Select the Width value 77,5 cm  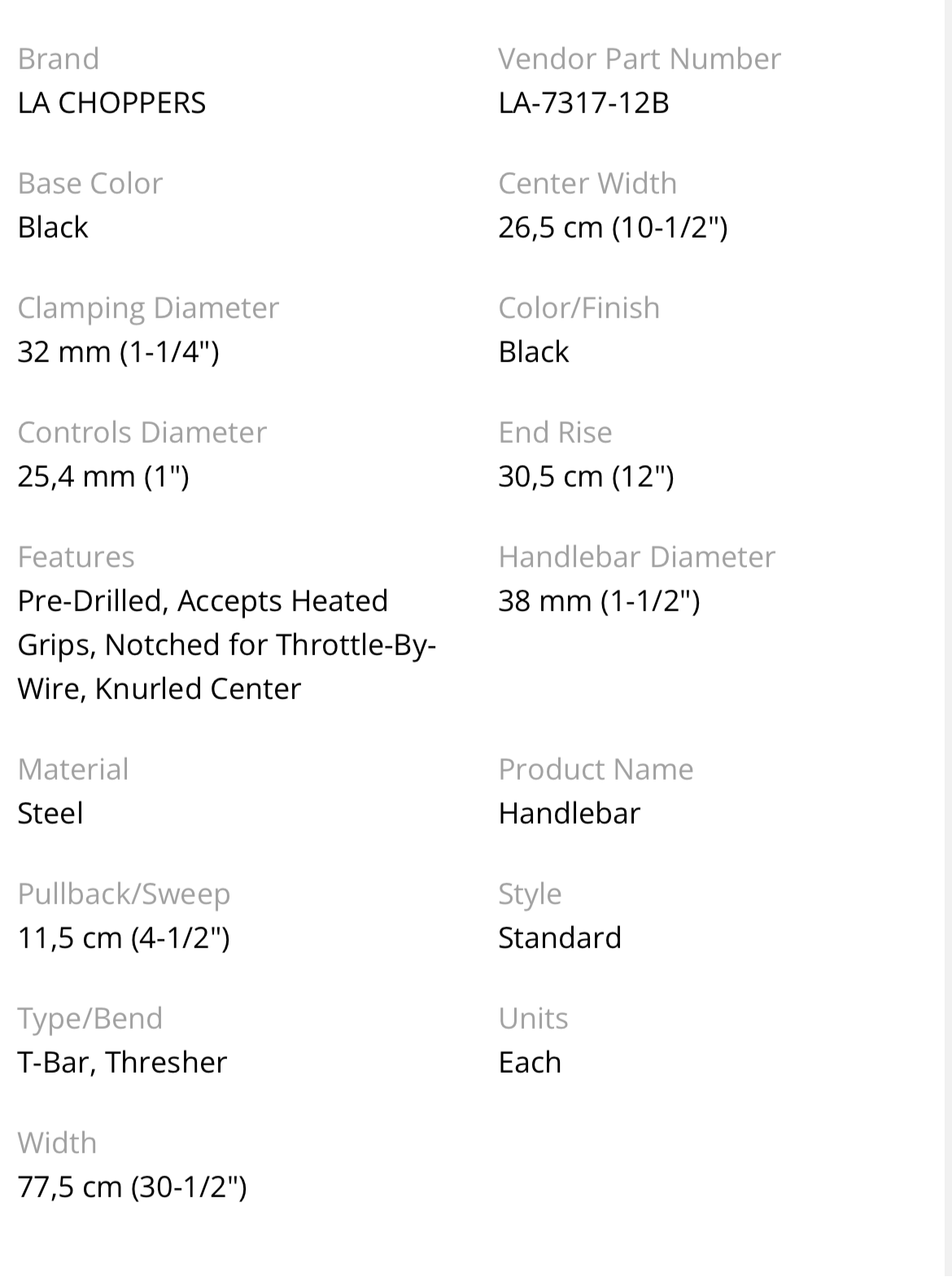(132, 1187)
